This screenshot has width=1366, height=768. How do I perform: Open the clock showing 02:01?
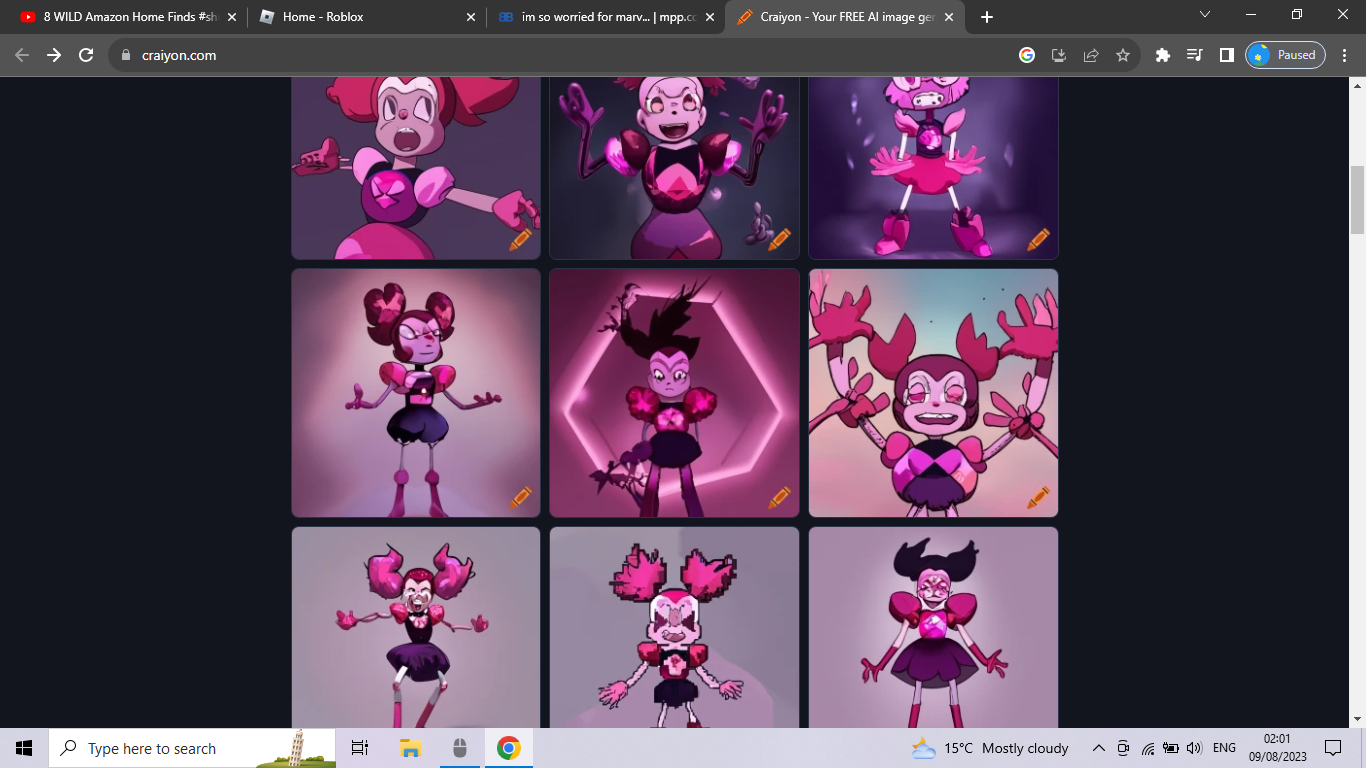click(1277, 748)
